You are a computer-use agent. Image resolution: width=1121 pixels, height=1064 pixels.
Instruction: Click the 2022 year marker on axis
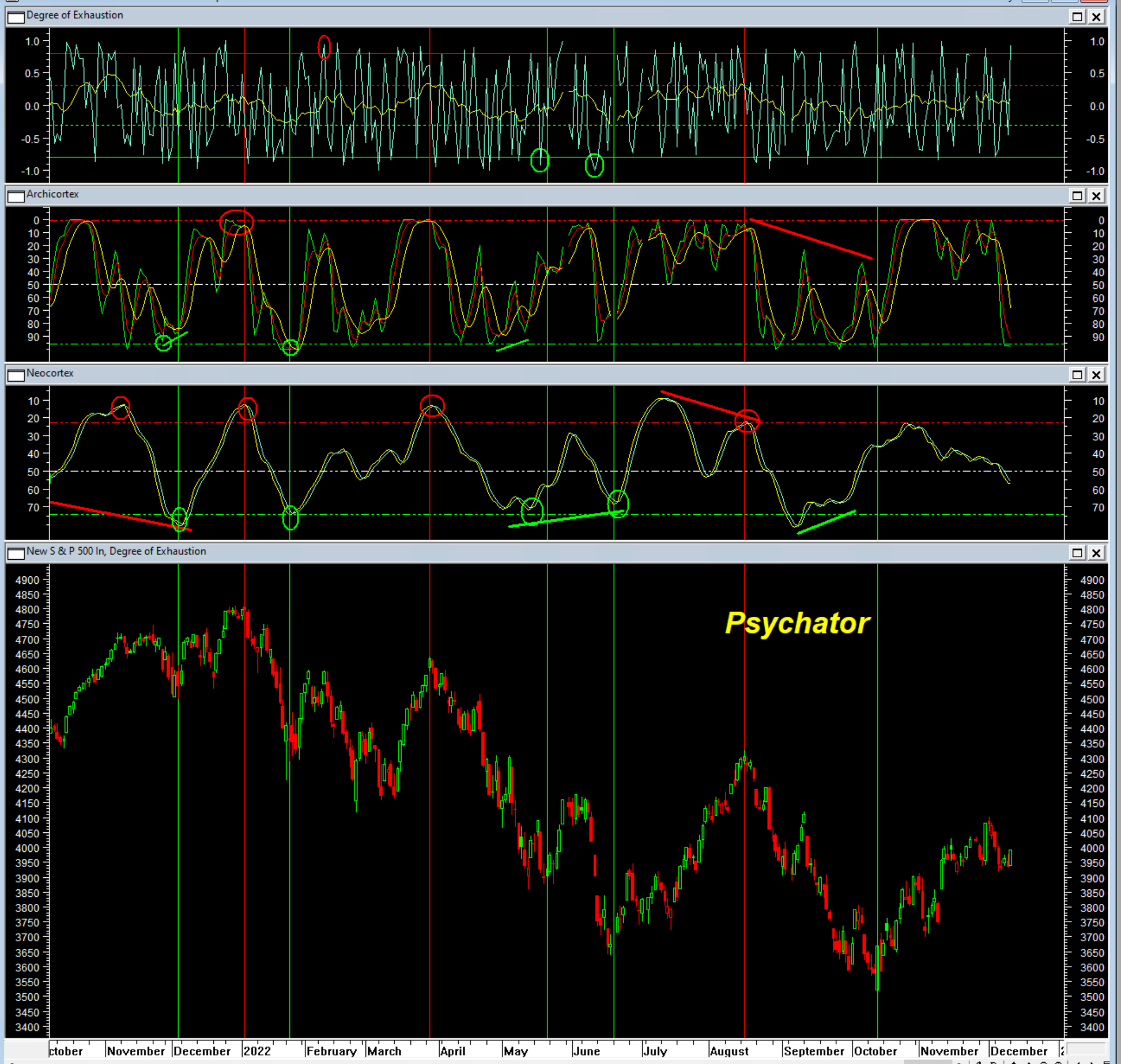pos(257,1051)
